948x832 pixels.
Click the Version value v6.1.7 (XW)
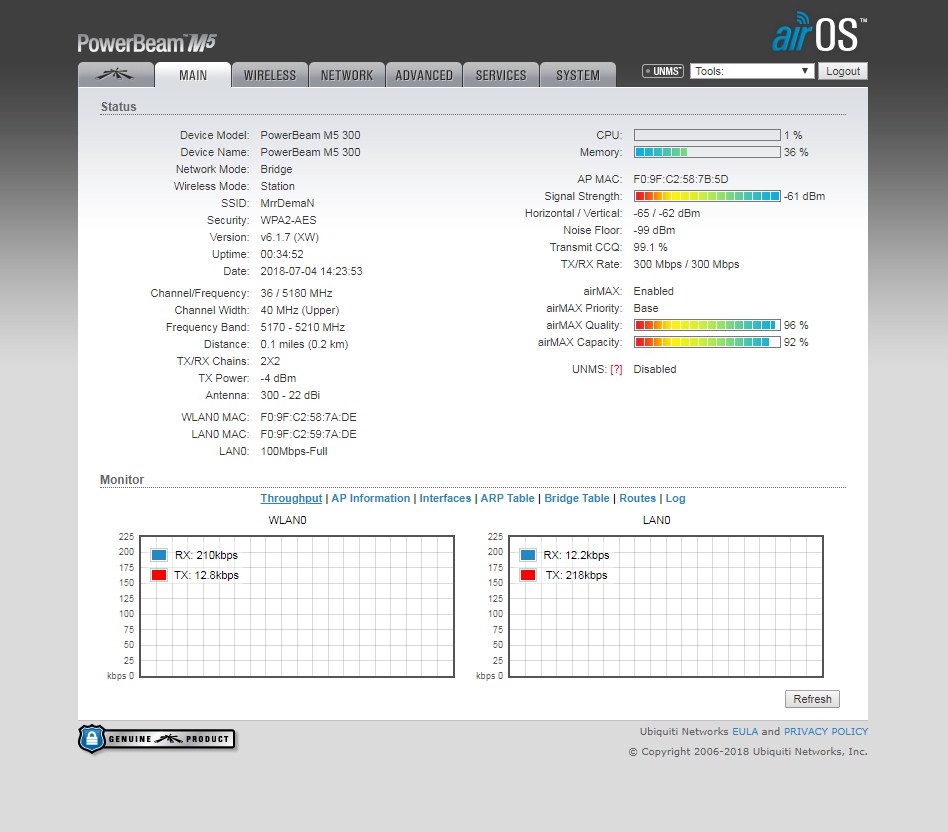tap(290, 237)
